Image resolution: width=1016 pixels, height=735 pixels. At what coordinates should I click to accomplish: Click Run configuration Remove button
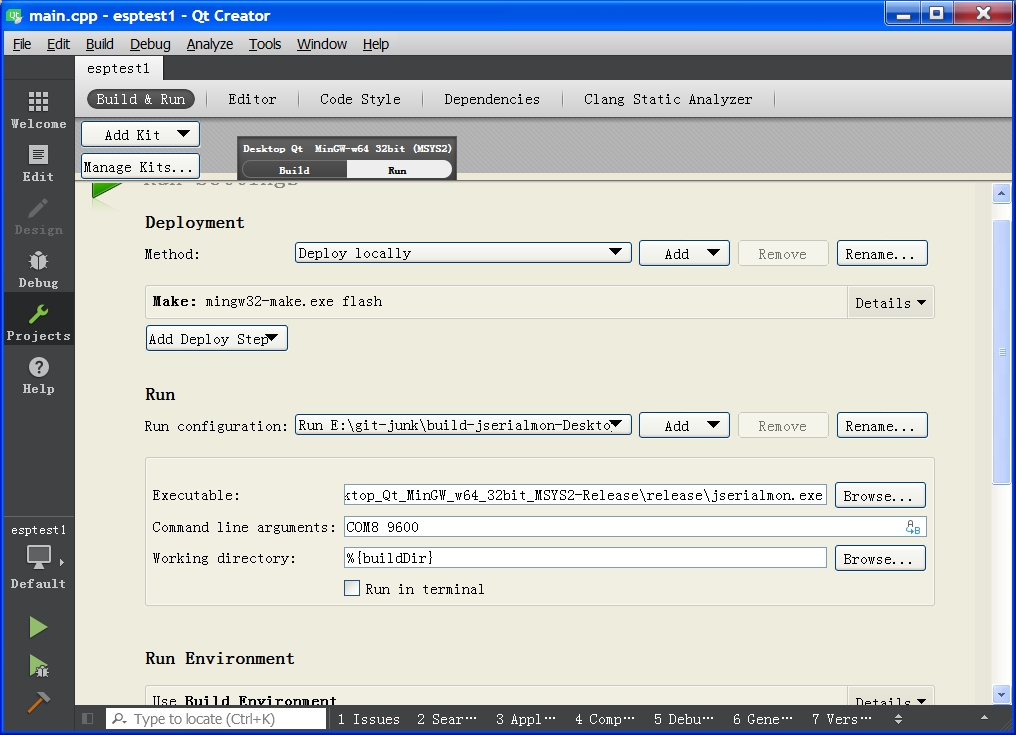click(x=783, y=426)
